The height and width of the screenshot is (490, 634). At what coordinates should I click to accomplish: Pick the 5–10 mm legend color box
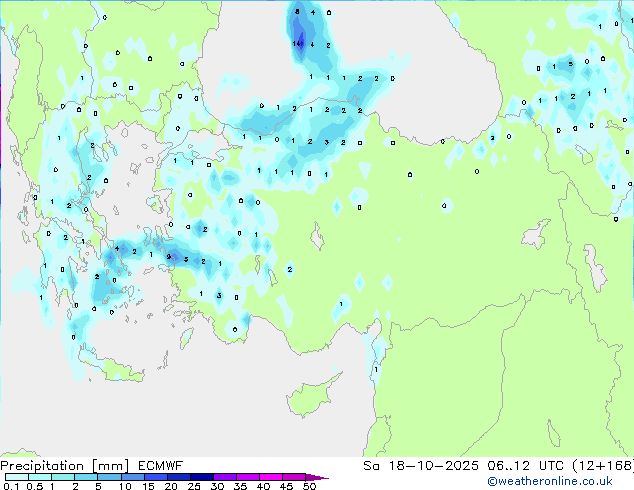coord(109,477)
